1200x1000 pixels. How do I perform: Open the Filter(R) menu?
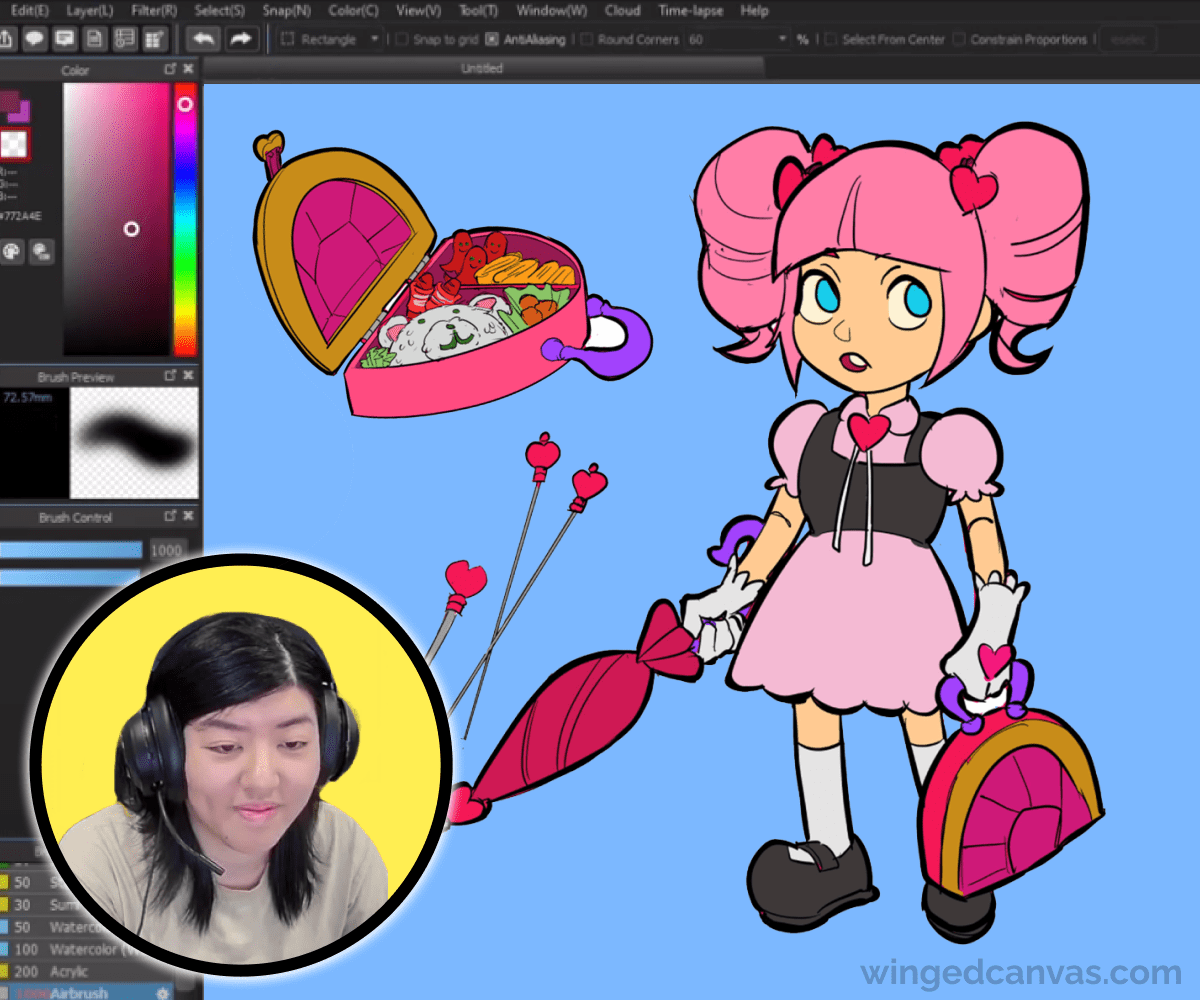154,11
